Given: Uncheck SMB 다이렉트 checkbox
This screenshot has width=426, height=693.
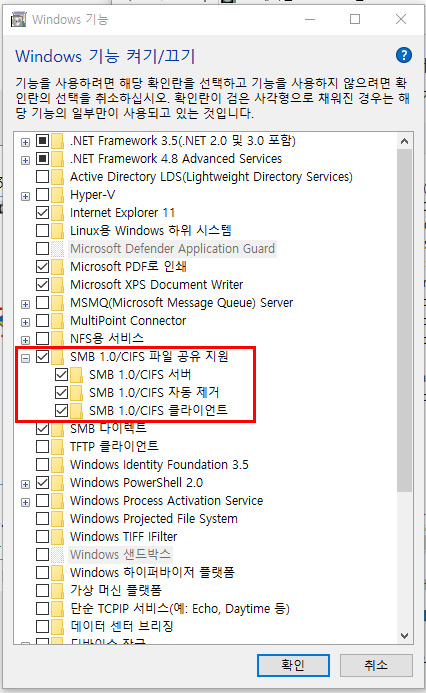Looking at the screenshot, I should pyautogui.click(x=42, y=429).
